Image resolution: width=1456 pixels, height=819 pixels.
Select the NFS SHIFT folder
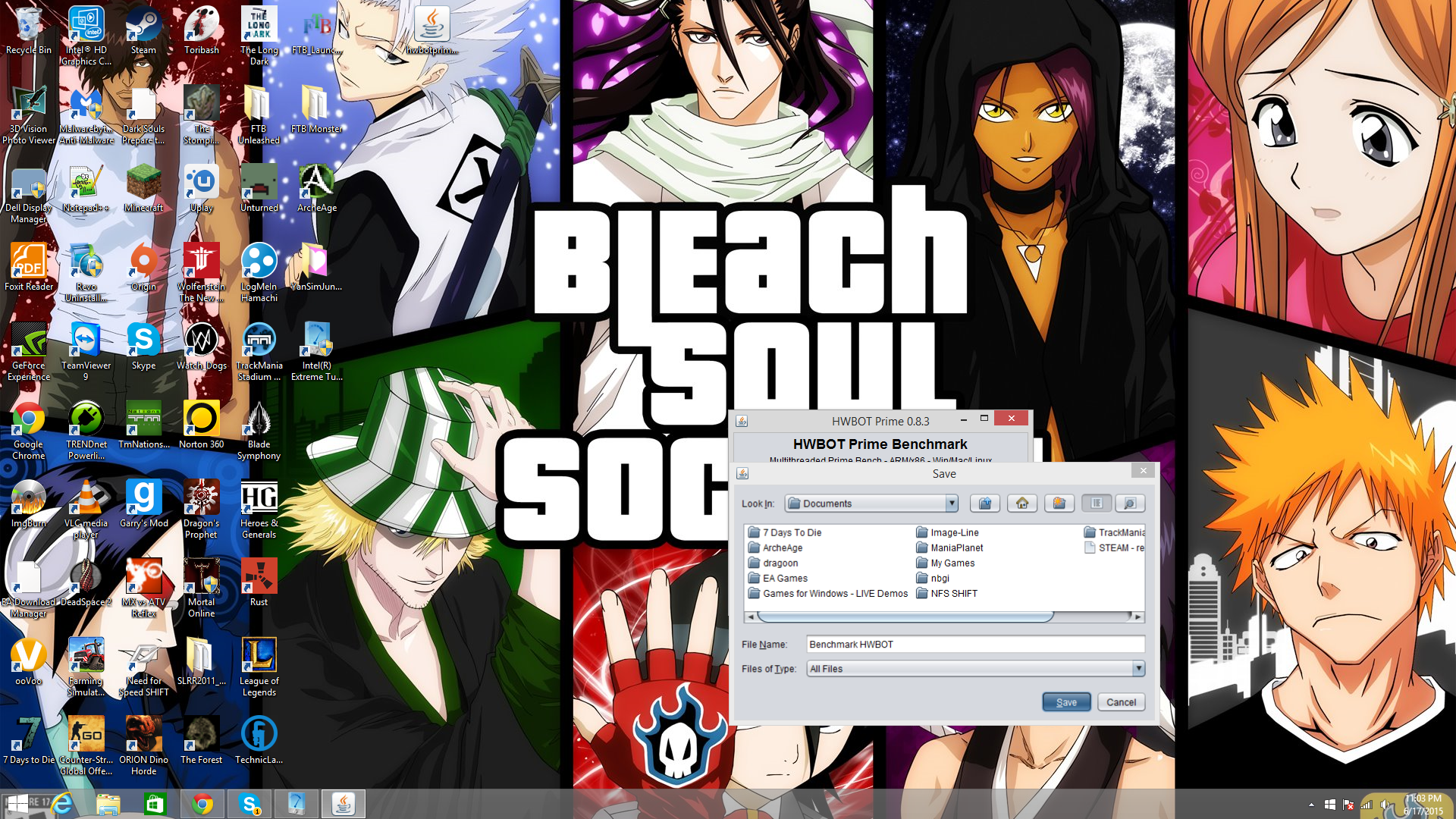(947, 593)
